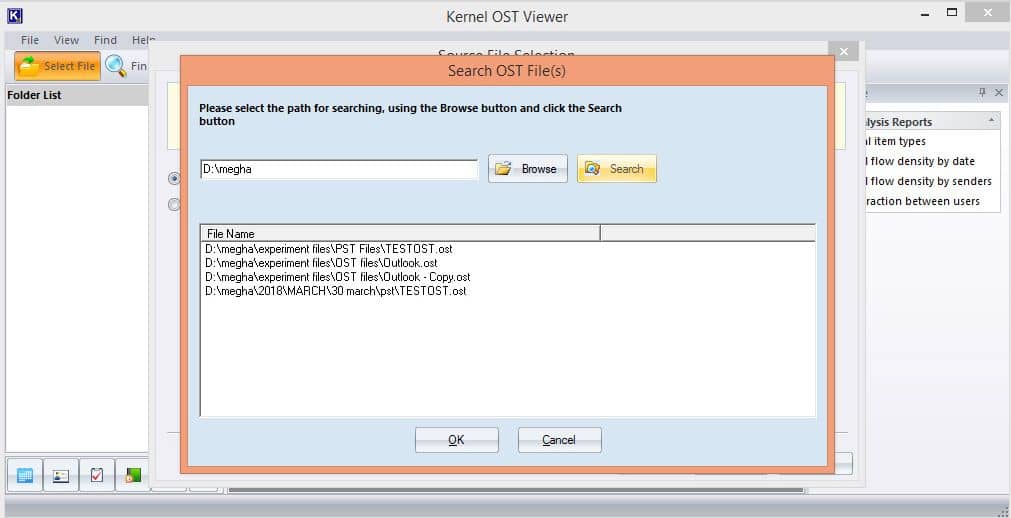This screenshot has width=1011, height=518.
Task: Click the Find magnifier icon in toolbar
Action: (116, 66)
